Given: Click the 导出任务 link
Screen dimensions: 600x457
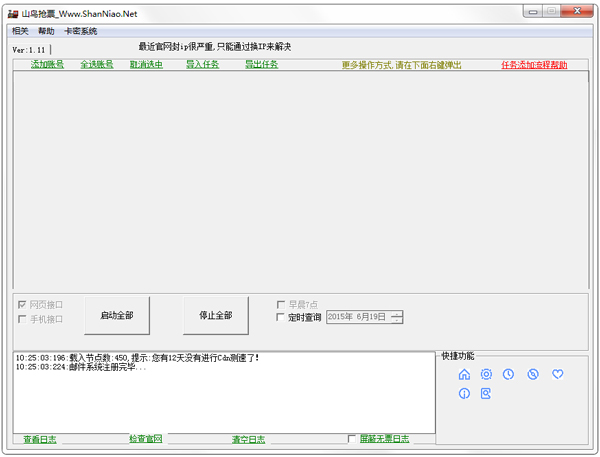Looking at the screenshot, I should 262,64.
